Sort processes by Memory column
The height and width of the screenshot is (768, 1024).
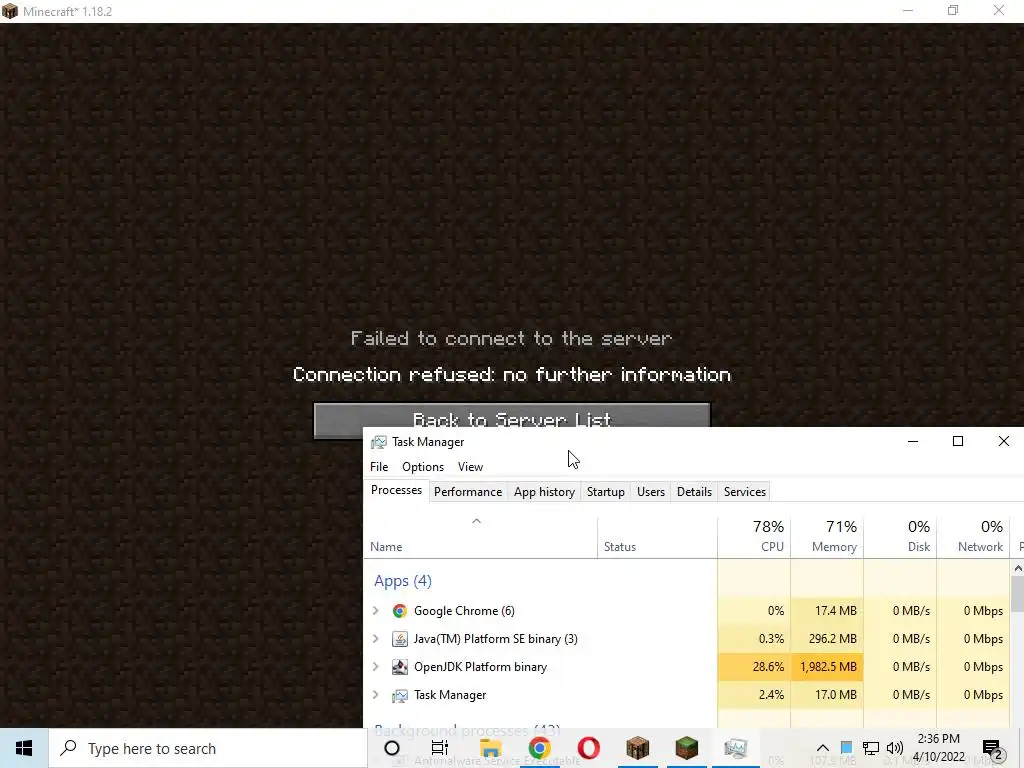(x=827, y=538)
